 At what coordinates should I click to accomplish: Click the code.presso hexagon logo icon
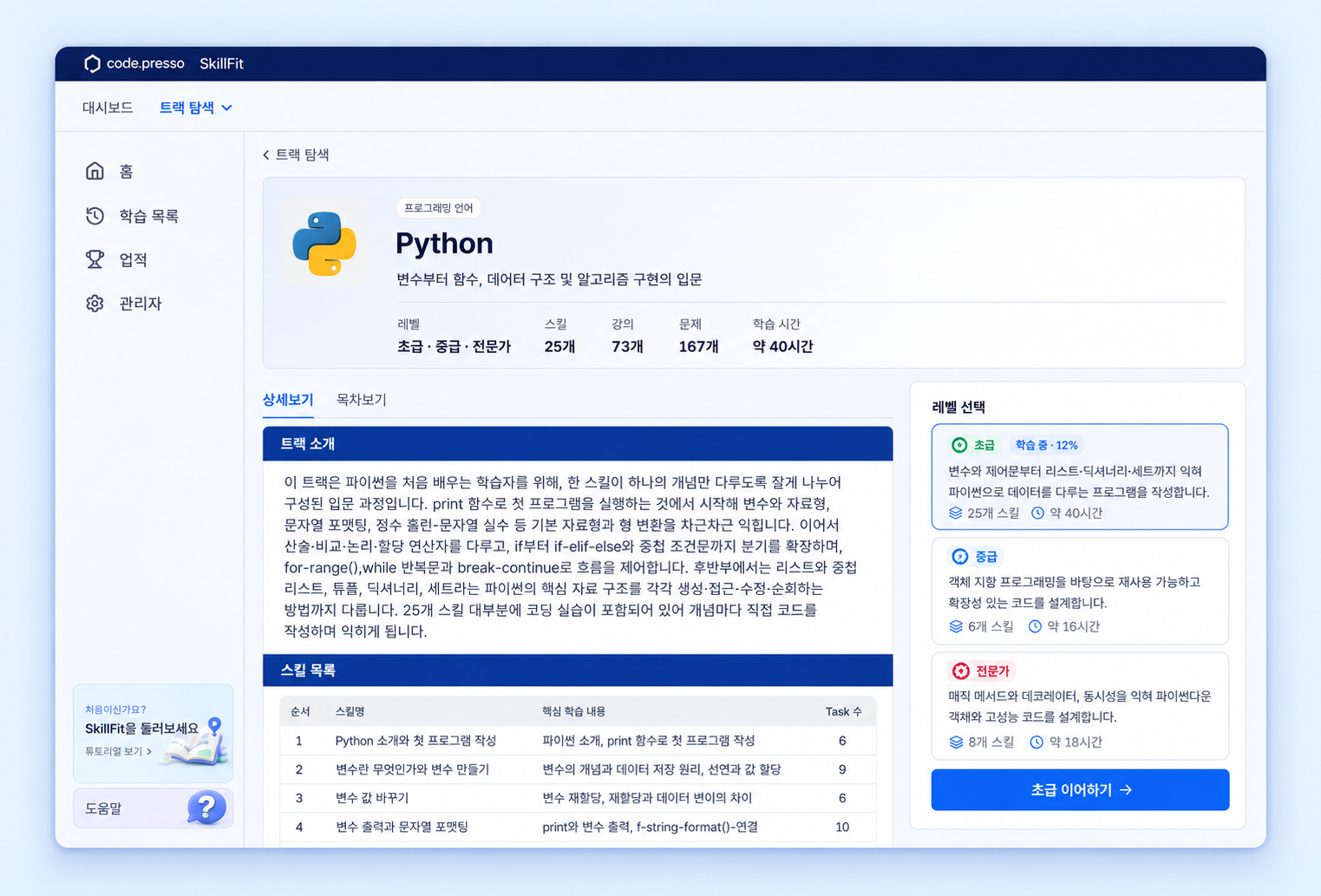pos(92,63)
